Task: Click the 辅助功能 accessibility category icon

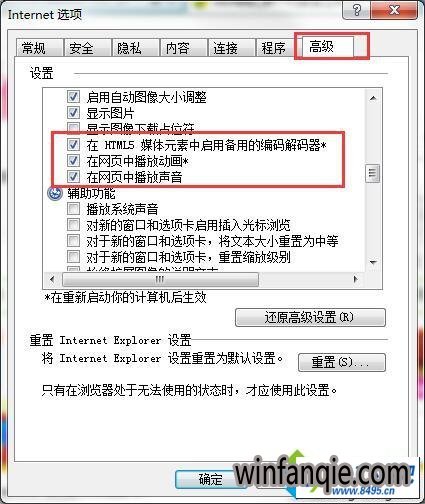Action: point(55,194)
